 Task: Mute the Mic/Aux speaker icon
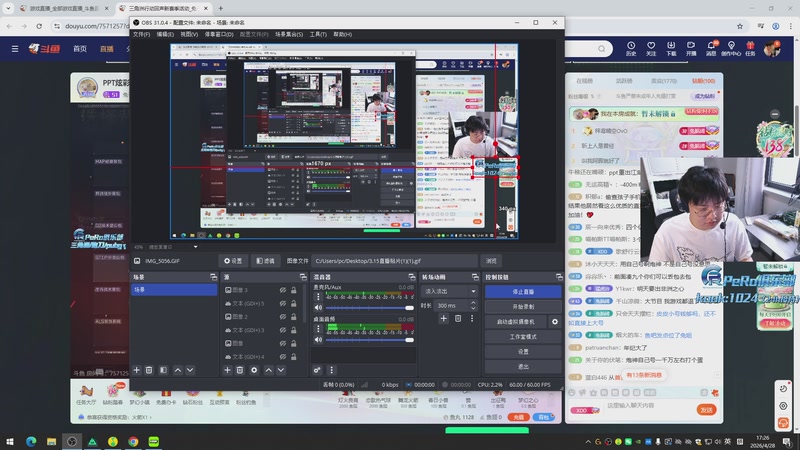[318, 308]
